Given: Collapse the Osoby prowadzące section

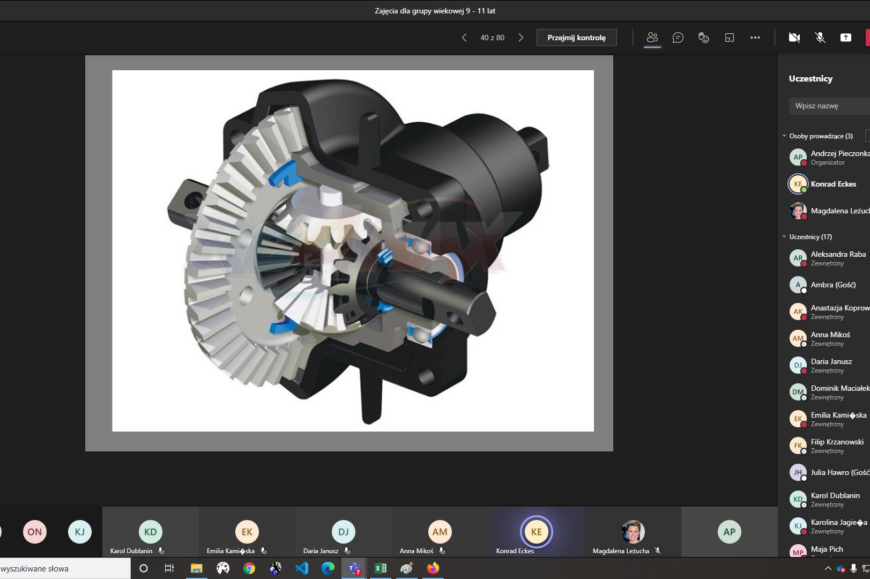Looking at the screenshot, I should click(785, 136).
